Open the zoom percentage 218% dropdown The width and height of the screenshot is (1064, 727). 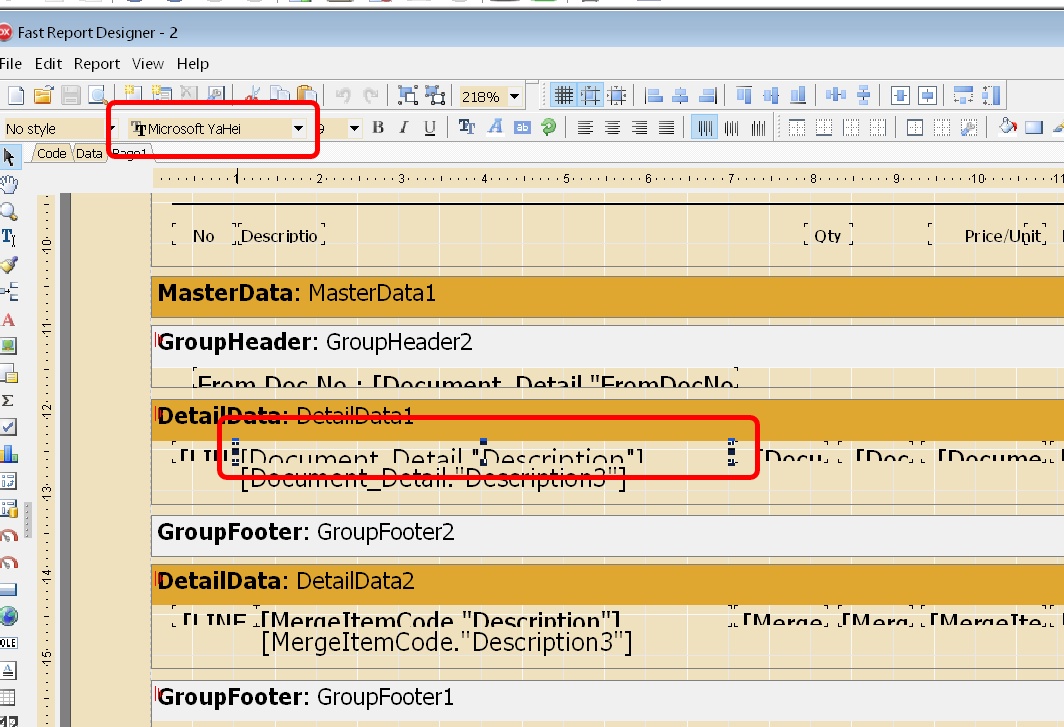click(x=512, y=97)
